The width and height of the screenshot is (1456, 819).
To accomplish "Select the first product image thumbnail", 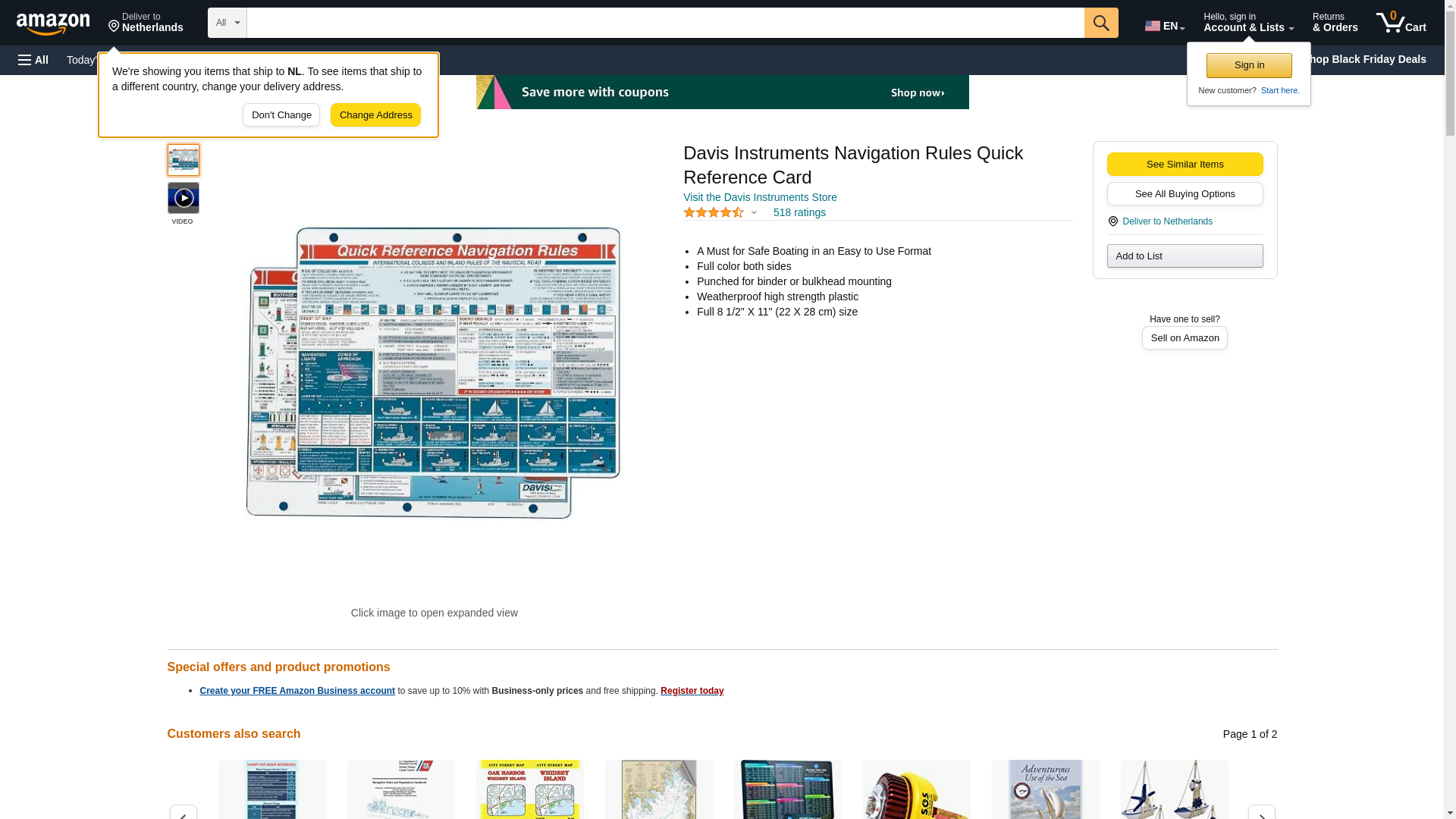I will pos(183,160).
